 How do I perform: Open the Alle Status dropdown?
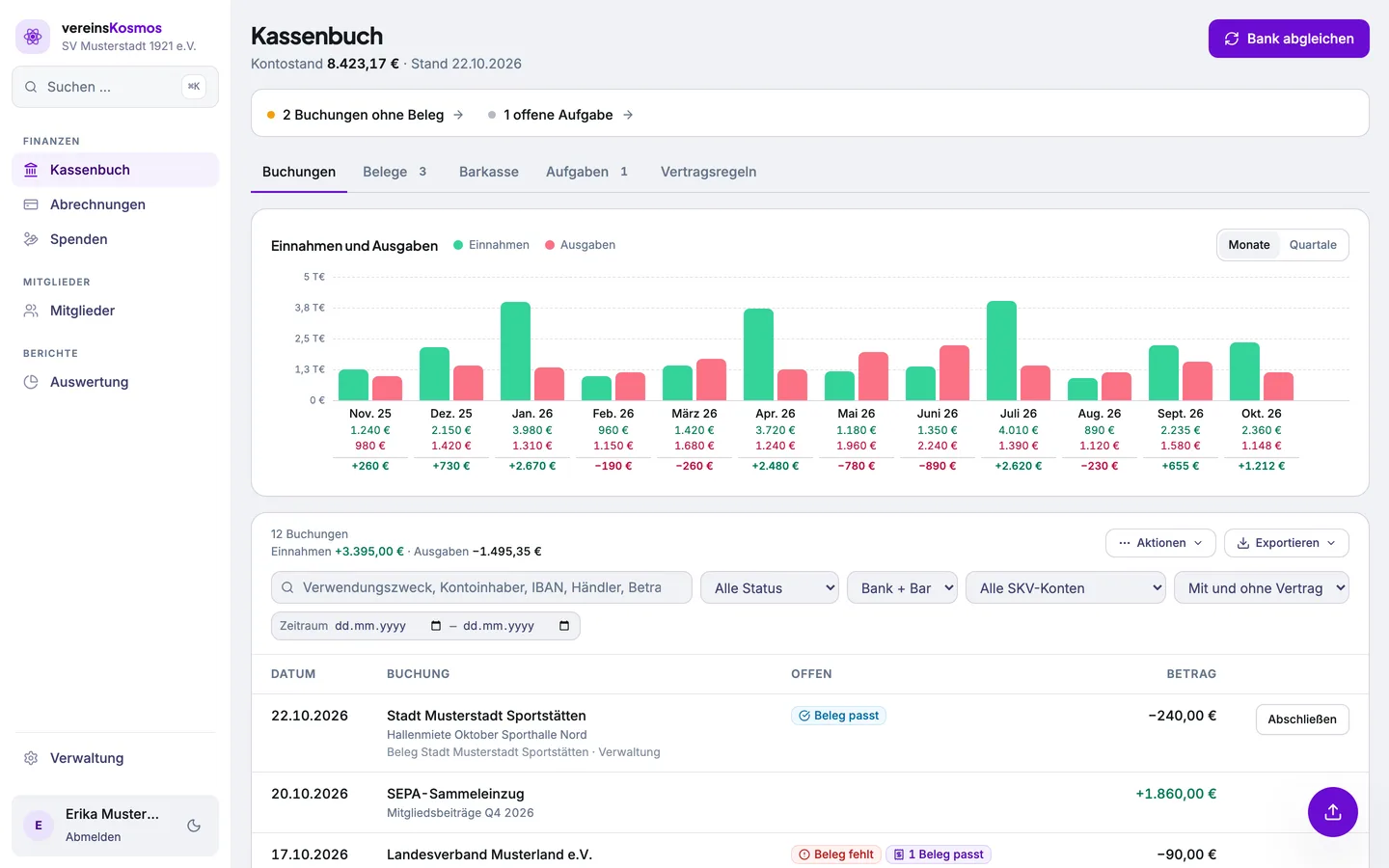[770, 588]
